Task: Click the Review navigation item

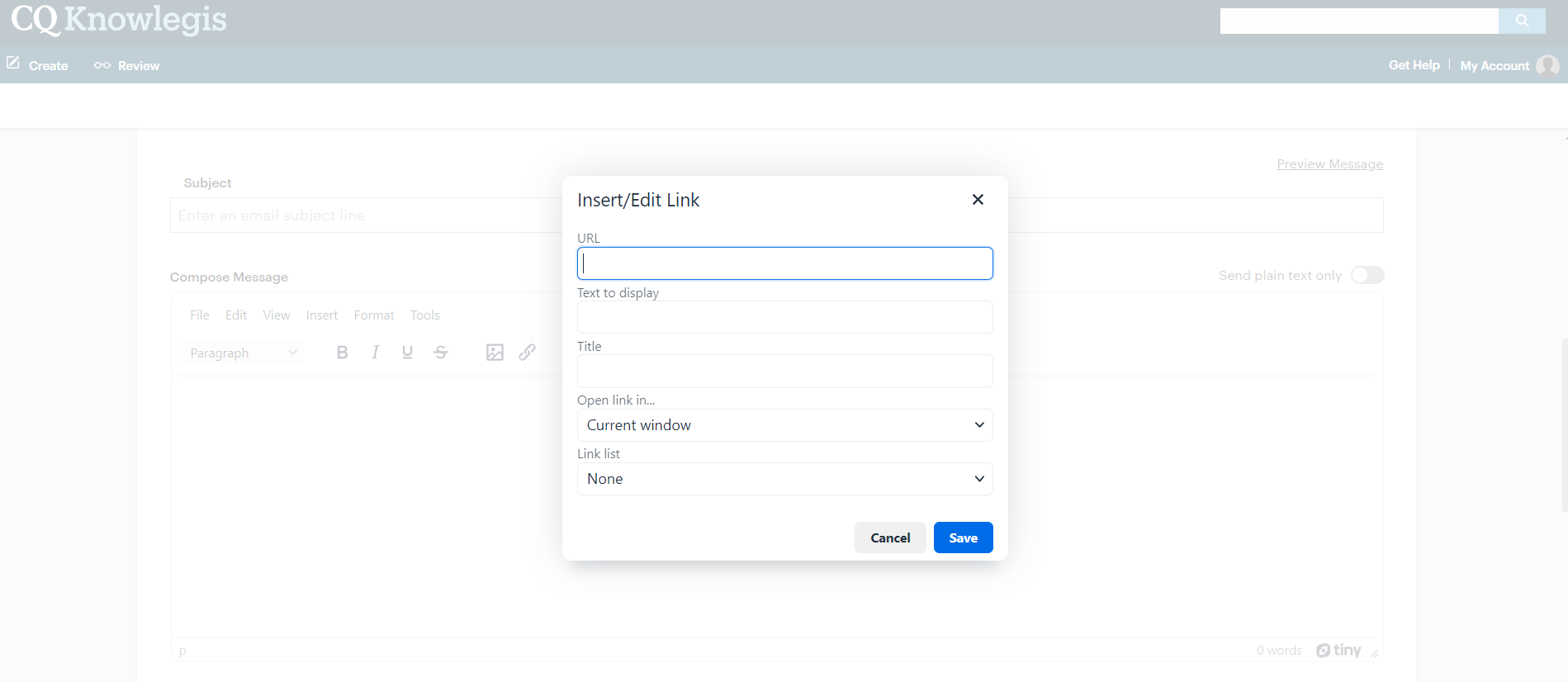Action: pyautogui.click(x=127, y=66)
